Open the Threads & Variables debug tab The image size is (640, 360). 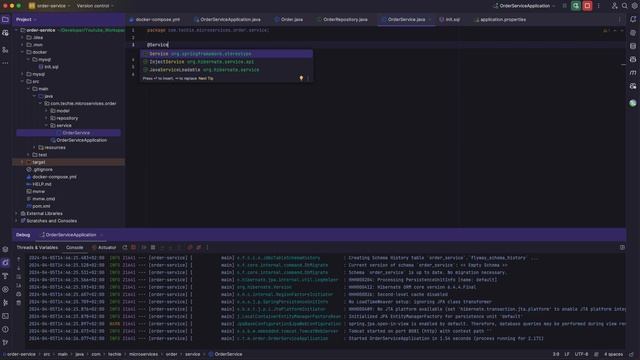[37, 247]
